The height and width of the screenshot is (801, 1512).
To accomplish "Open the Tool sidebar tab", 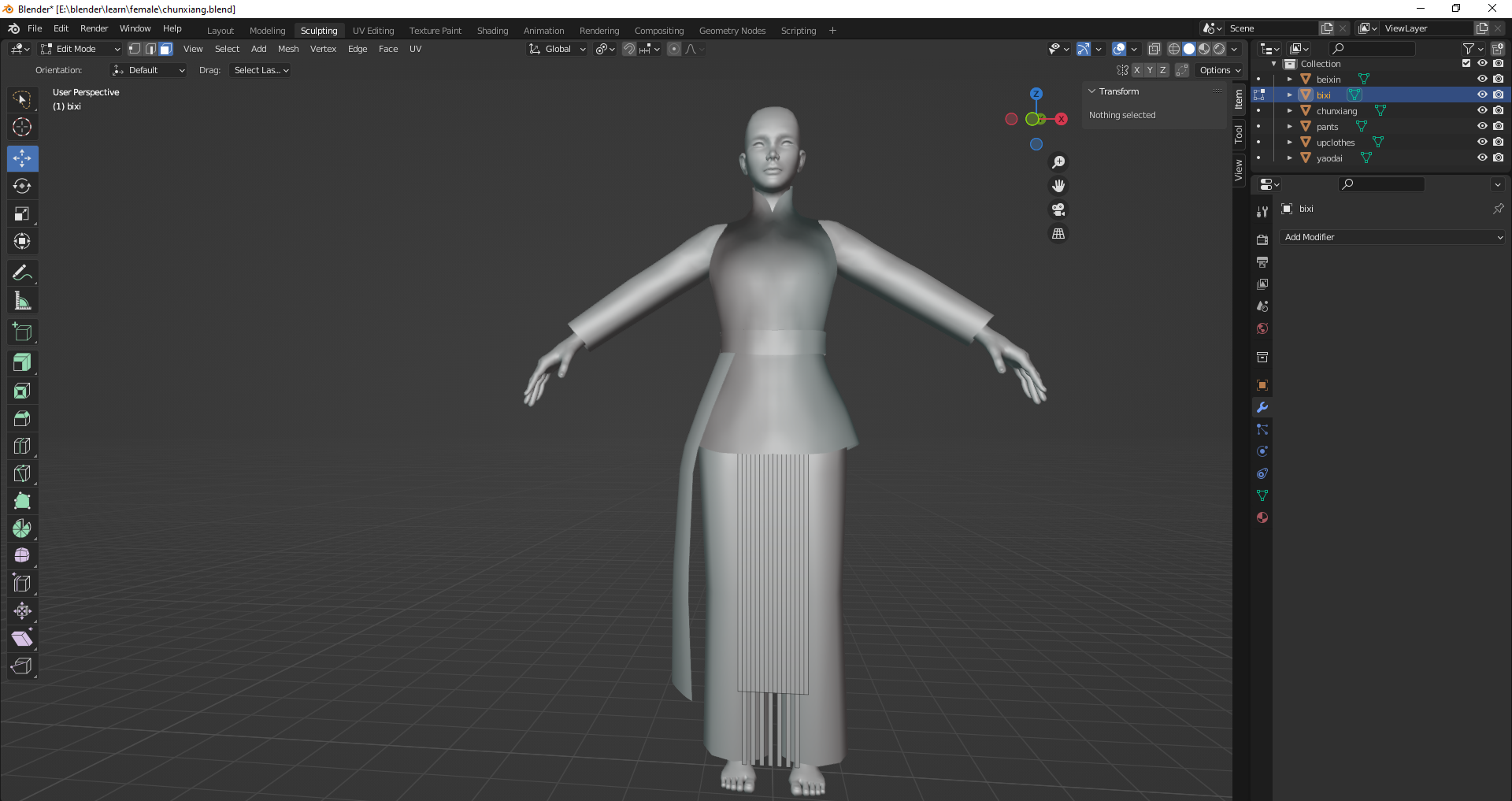I will tap(1239, 134).
